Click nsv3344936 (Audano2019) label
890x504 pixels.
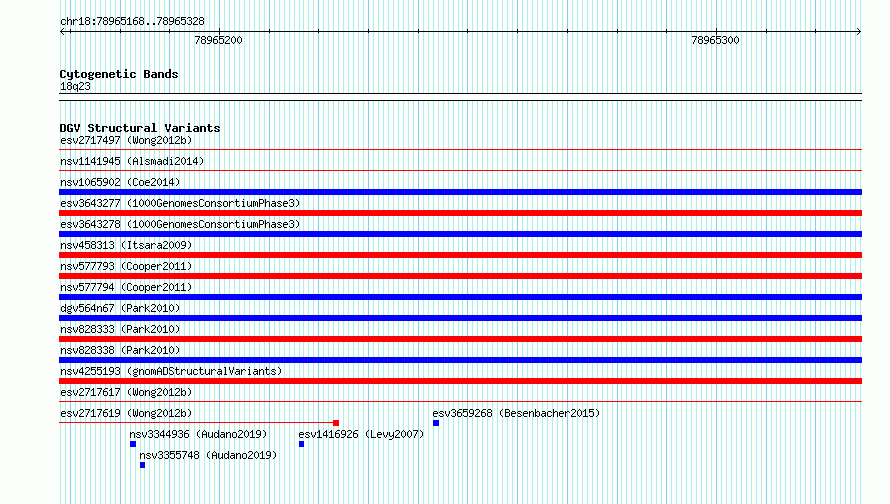pyautogui.click(x=198, y=434)
